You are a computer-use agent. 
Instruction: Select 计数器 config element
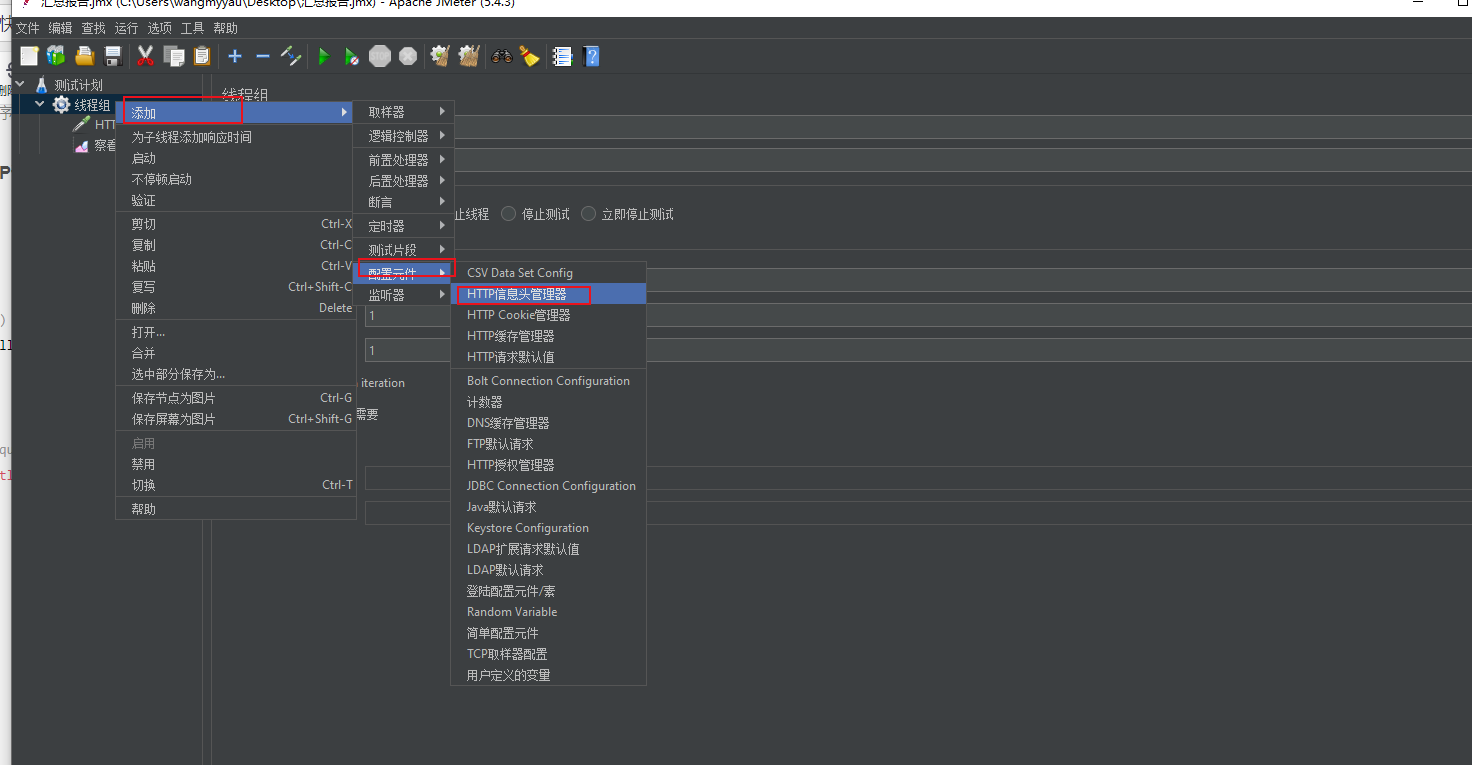point(548,402)
